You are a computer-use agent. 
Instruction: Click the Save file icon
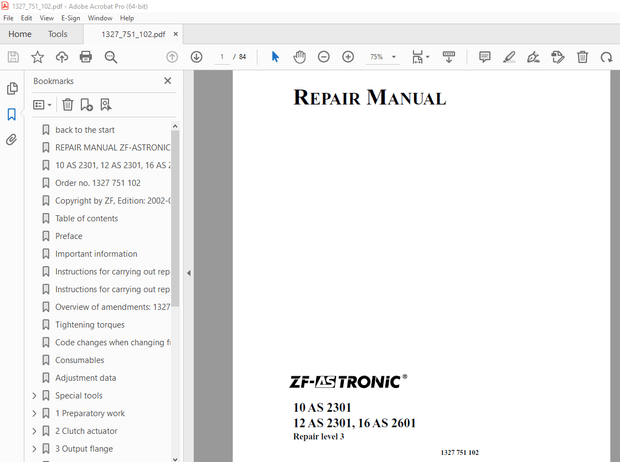(13, 57)
